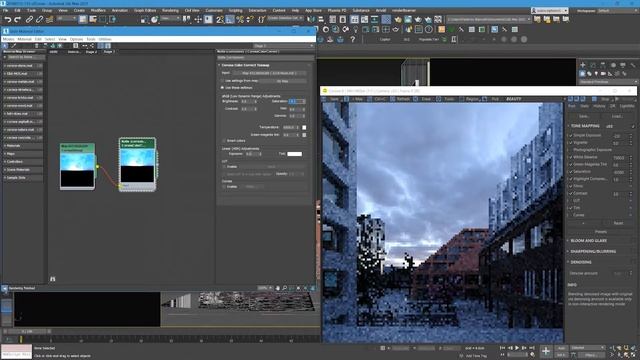Image resolution: width=640 pixels, height=360 pixels.
Task: Open Select by Name tool
Action: coord(93,19)
